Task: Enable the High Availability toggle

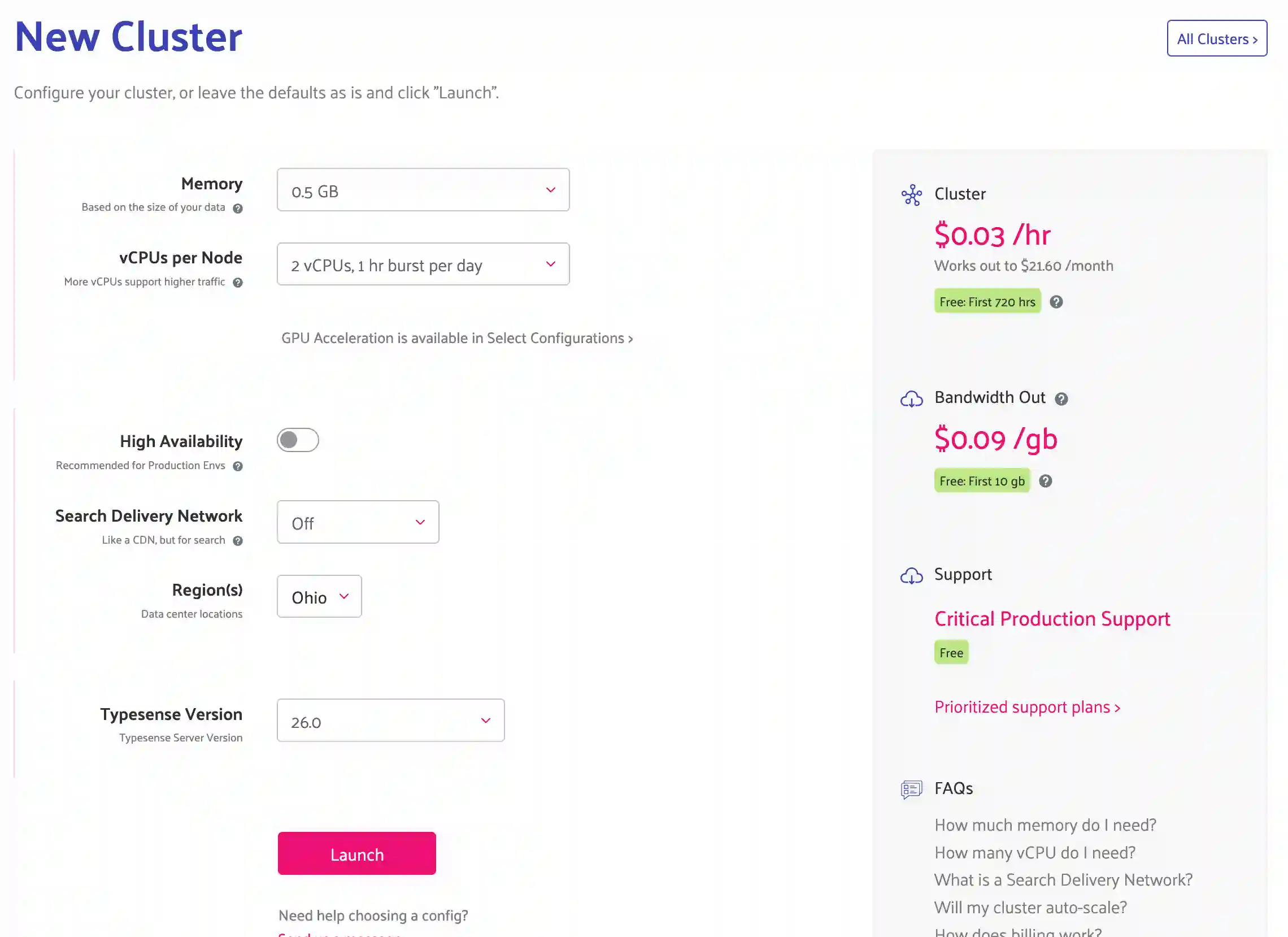Action: pyautogui.click(x=298, y=440)
